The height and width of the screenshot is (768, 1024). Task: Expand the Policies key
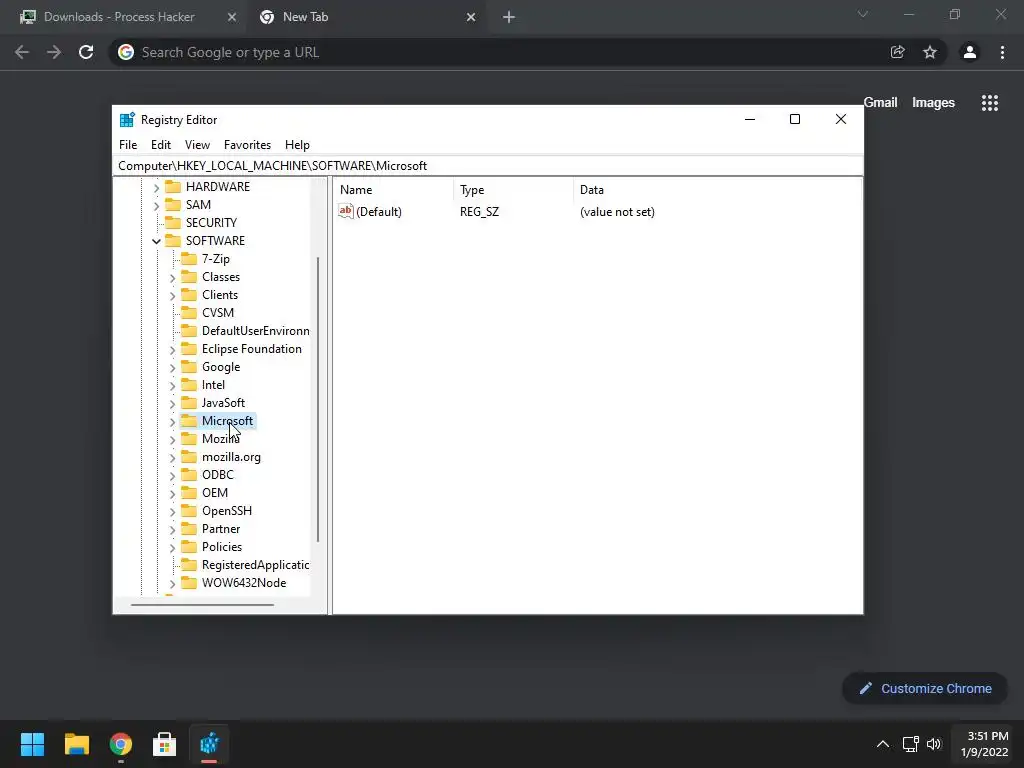(x=172, y=548)
